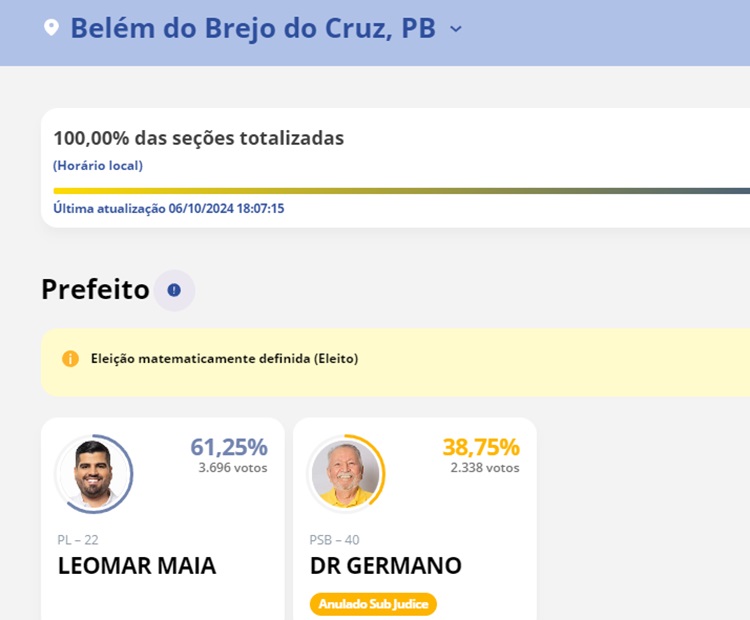
Task: Click the info icon beside Prefeito
Action: [174, 290]
